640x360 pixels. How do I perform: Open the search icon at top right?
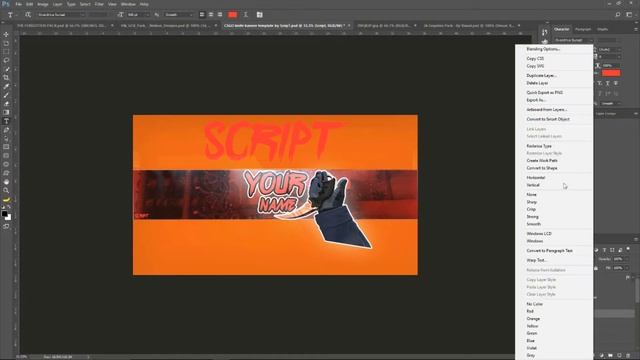(x=618, y=15)
